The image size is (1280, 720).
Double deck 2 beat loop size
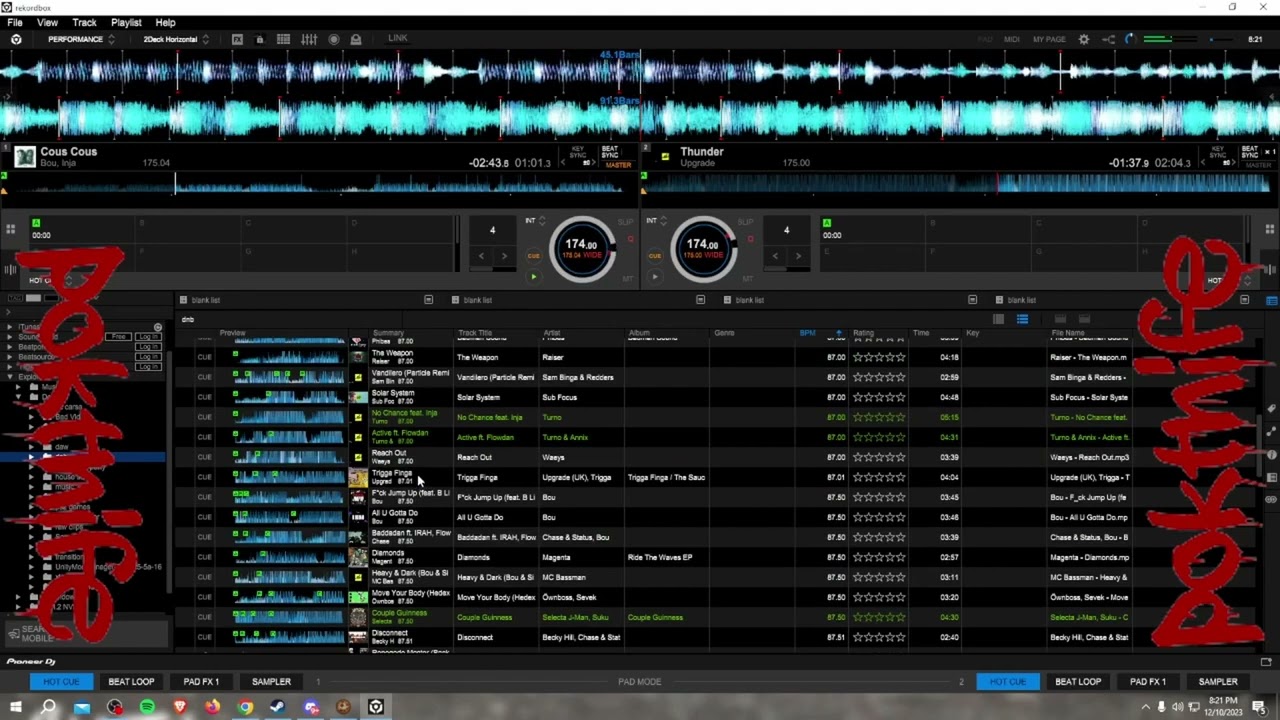798,256
